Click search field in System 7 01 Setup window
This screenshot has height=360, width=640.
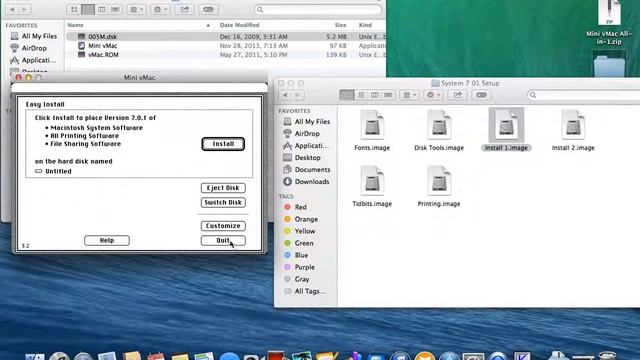(584, 95)
